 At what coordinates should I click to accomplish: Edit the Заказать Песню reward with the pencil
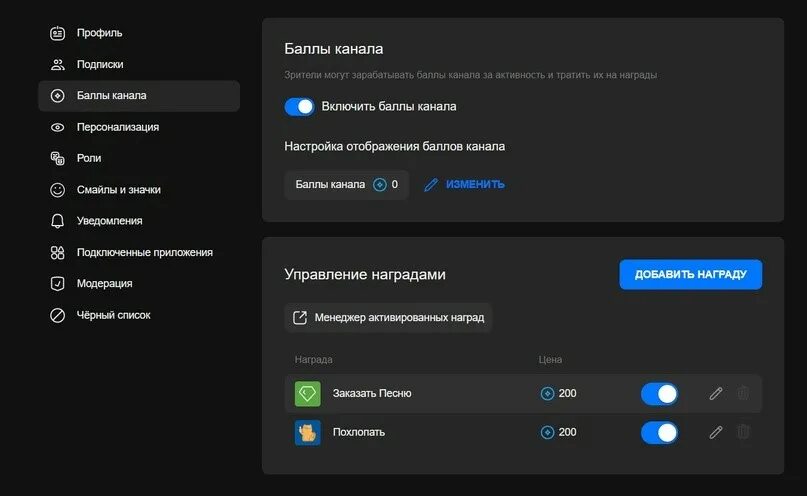pos(716,394)
